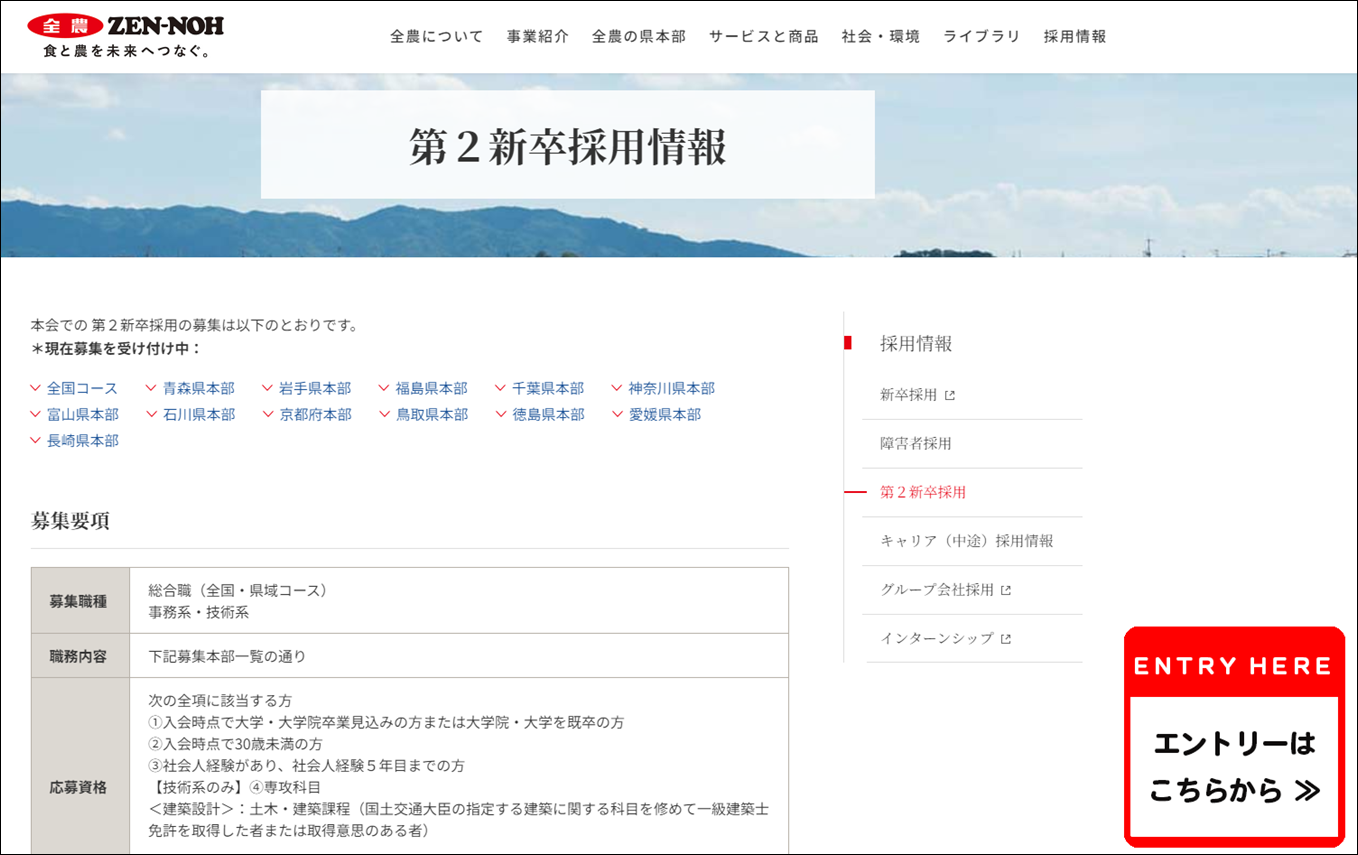Open 社会・環境 menu
This screenshot has width=1358, height=855.
881,36
